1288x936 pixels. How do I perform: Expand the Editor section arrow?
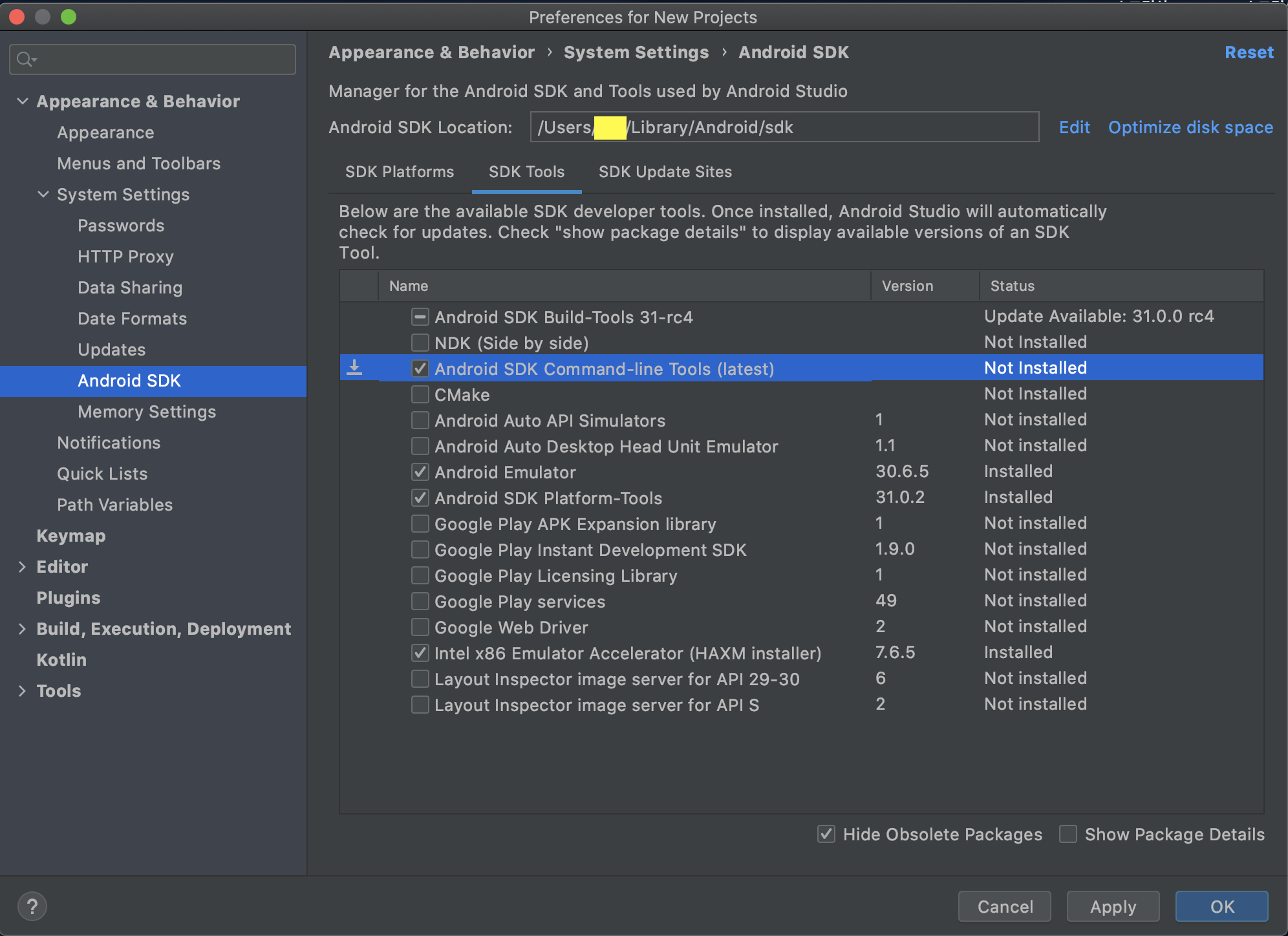click(23, 567)
